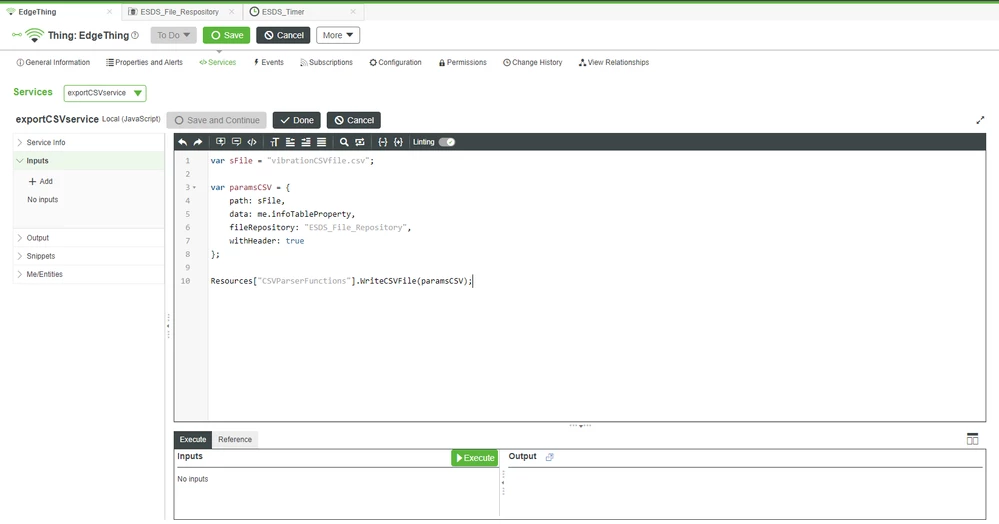Screen dimensions: 999x524
Task: Open the Permissions tab
Action: (463, 62)
